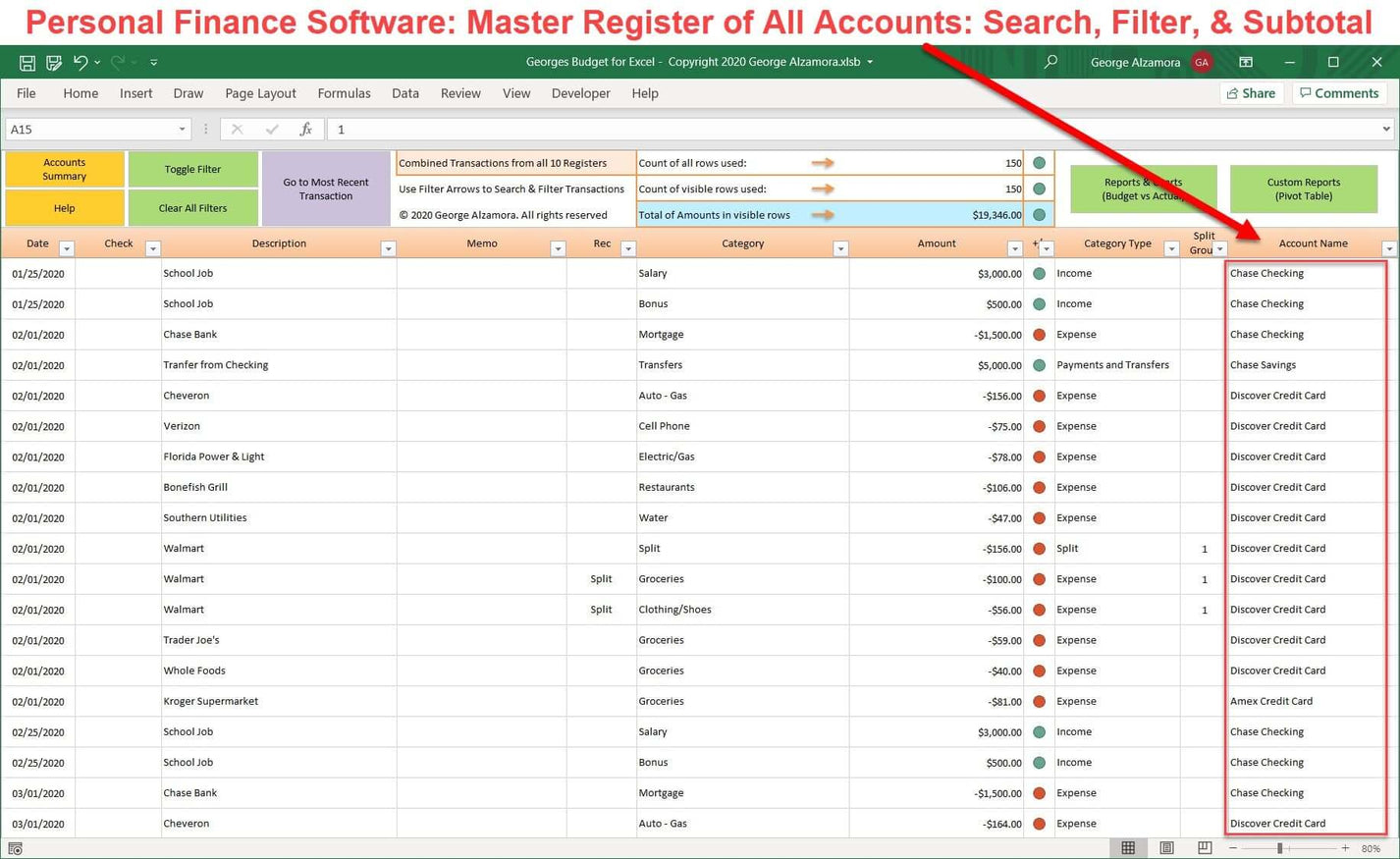Click the Search icon in the title bar
The image size is (1400, 859).
point(1050,62)
